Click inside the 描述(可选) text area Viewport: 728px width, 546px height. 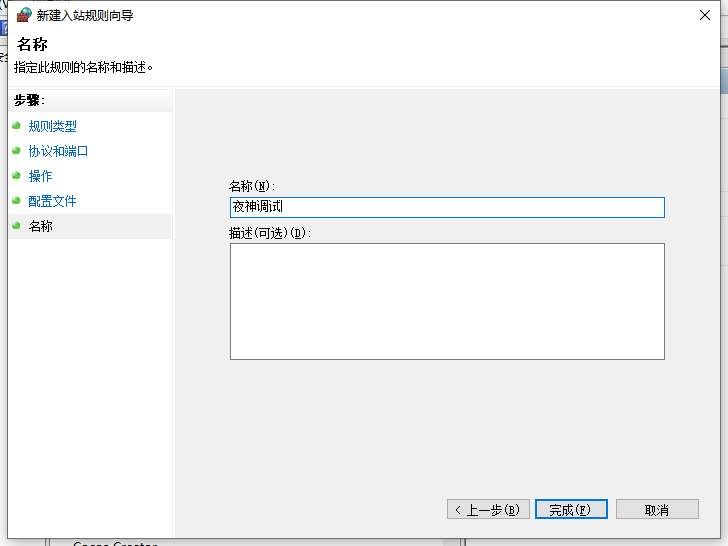tap(446, 301)
